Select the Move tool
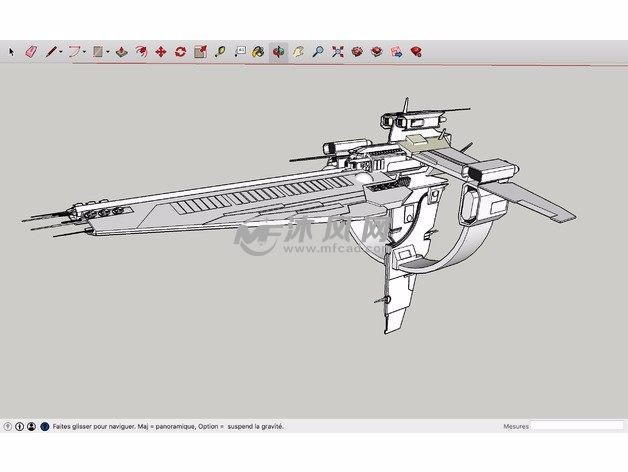628x472 pixels. (x=160, y=51)
